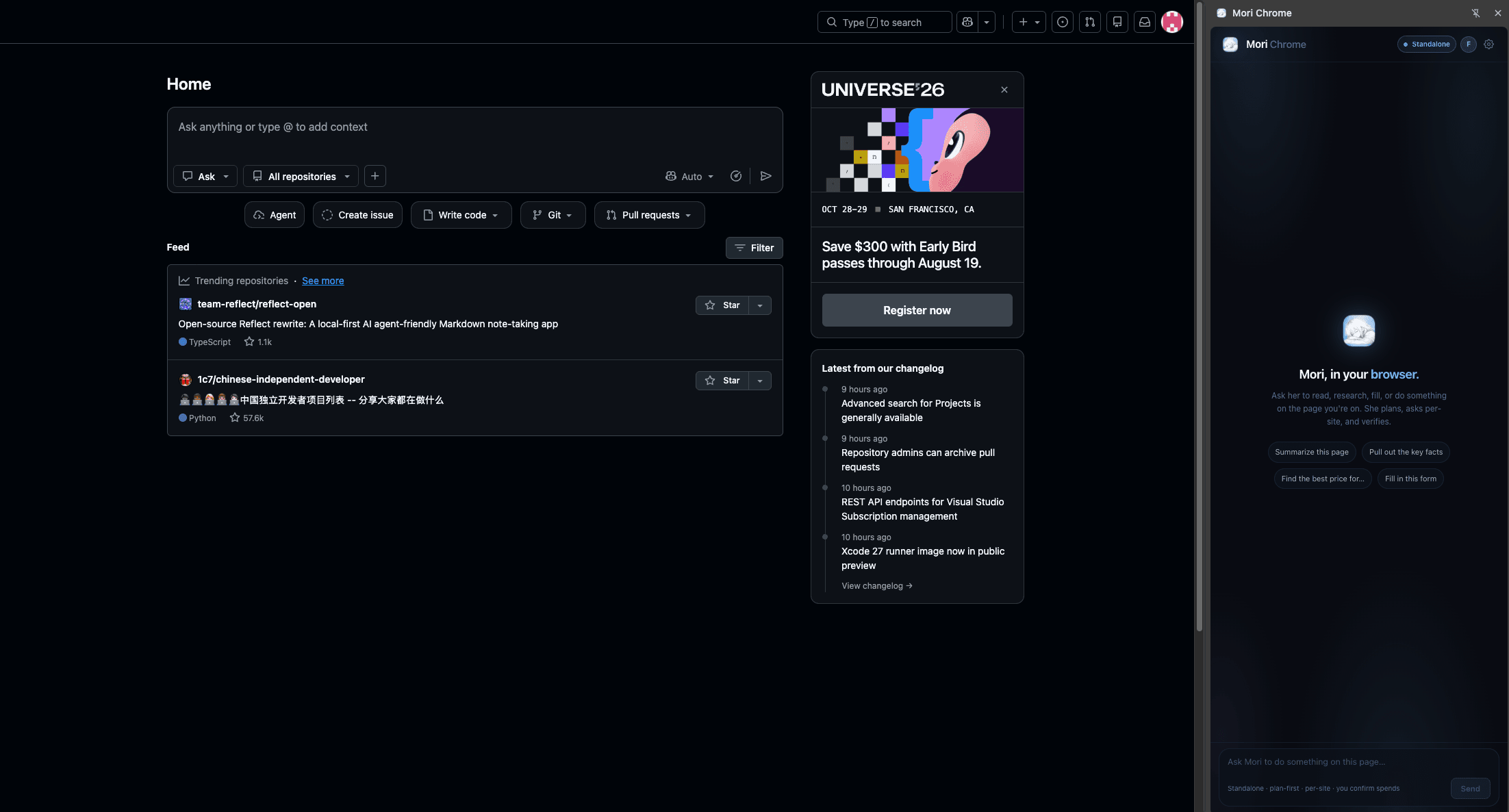Click the Register now button
Viewport: 1509px width, 812px height.
pos(917,310)
